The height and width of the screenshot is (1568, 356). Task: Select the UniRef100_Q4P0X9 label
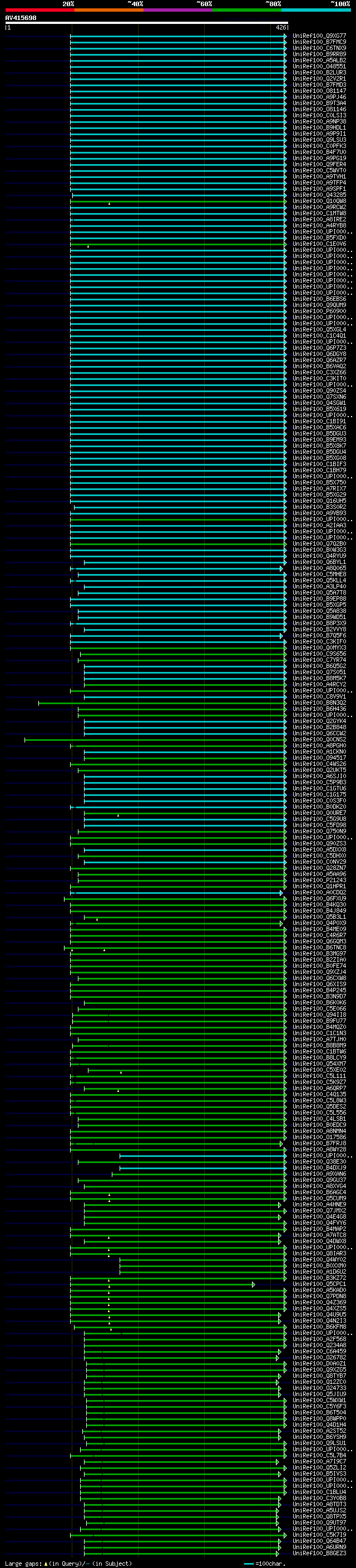pos(319,923)
